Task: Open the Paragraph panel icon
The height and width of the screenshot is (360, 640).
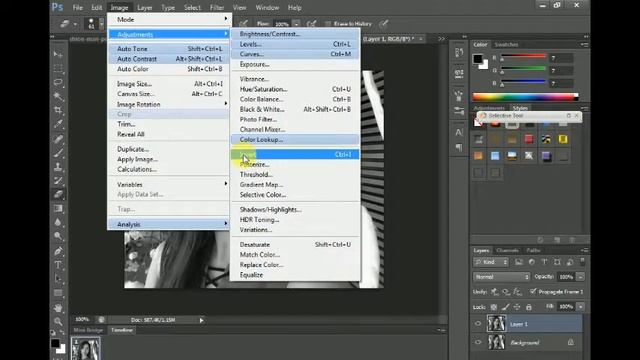Action: click(x=459, y=147)
